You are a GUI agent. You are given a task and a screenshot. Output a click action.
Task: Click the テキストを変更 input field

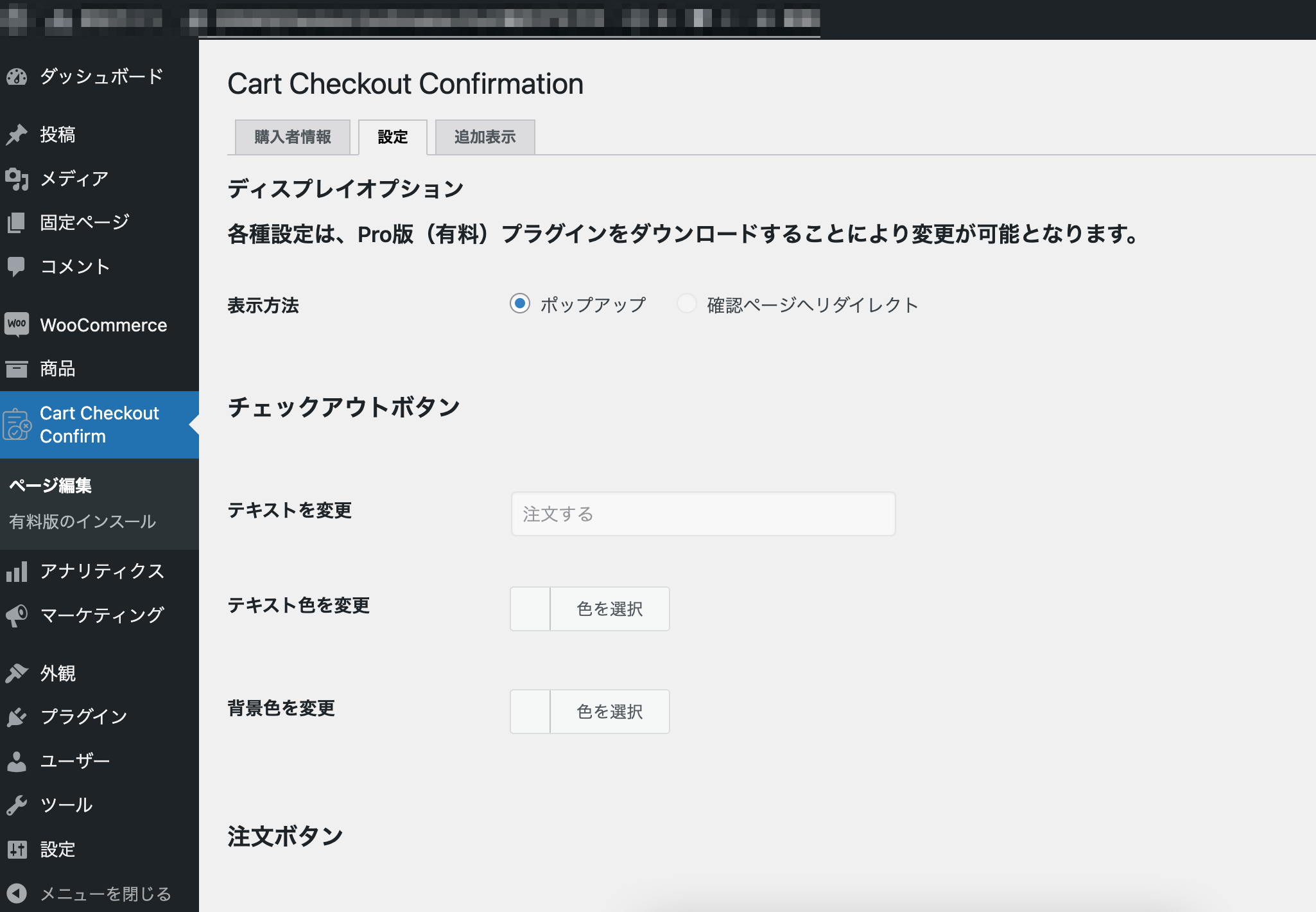pyautogui.click(x=704, y=514)
